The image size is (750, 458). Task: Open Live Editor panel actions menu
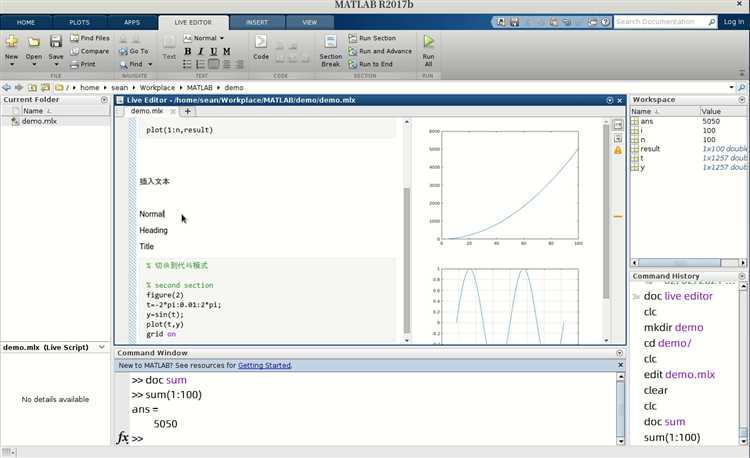click(x=609, y=100)
